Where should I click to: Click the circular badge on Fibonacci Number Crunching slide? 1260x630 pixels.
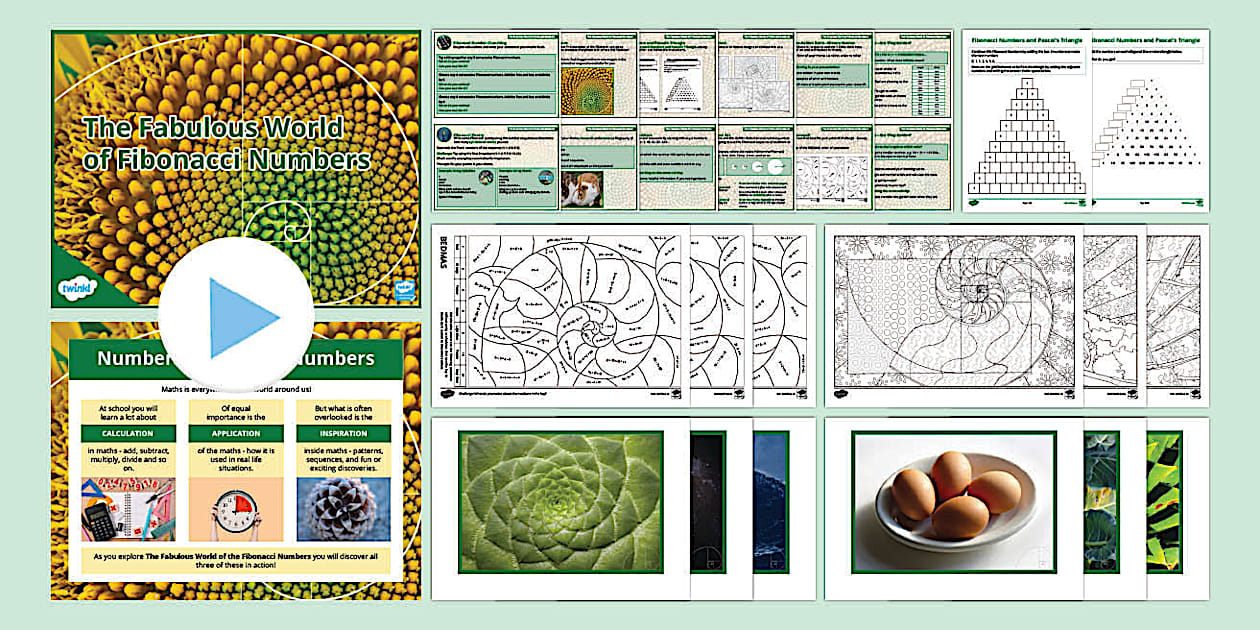point(444,41)
